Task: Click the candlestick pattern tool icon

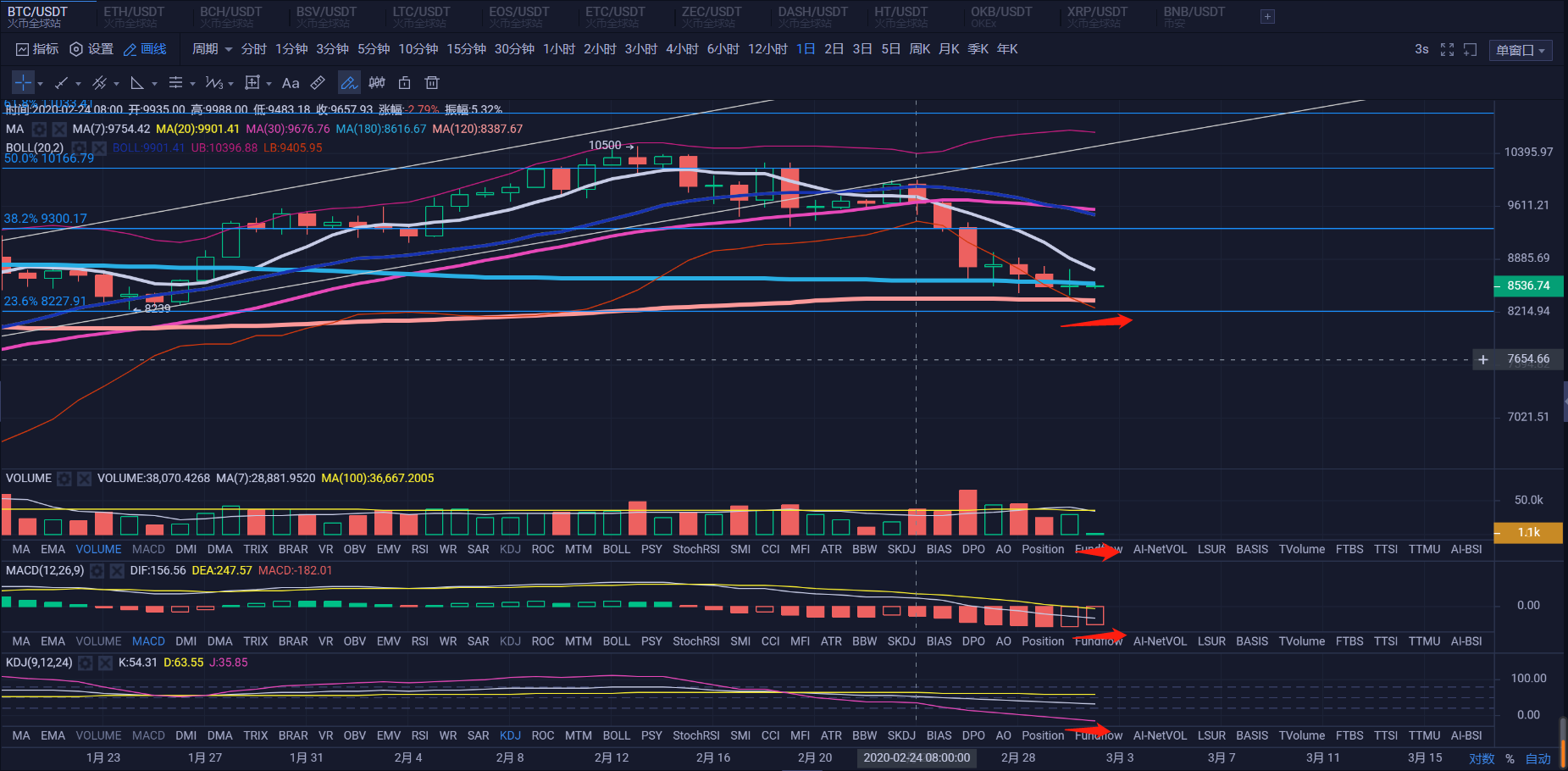Action: click(x=377, y=83)
